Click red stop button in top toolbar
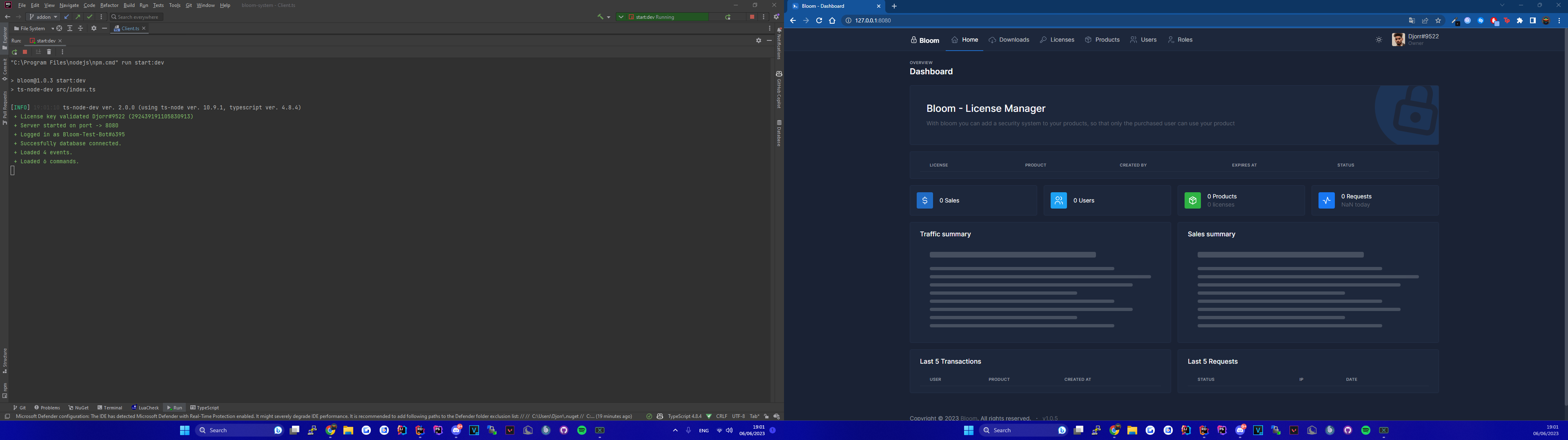This screenshot has height=440, width=1568. tap(752, 17)
